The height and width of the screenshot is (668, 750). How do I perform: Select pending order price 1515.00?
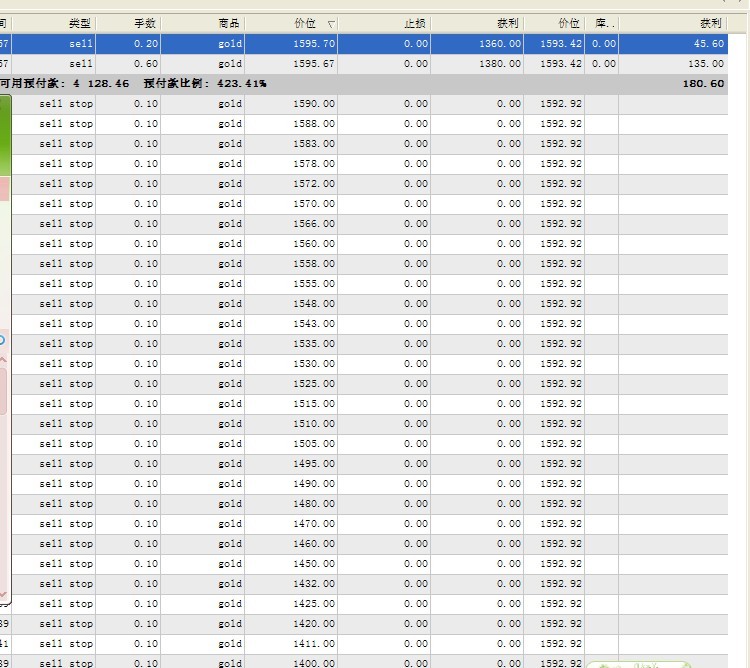314,404
